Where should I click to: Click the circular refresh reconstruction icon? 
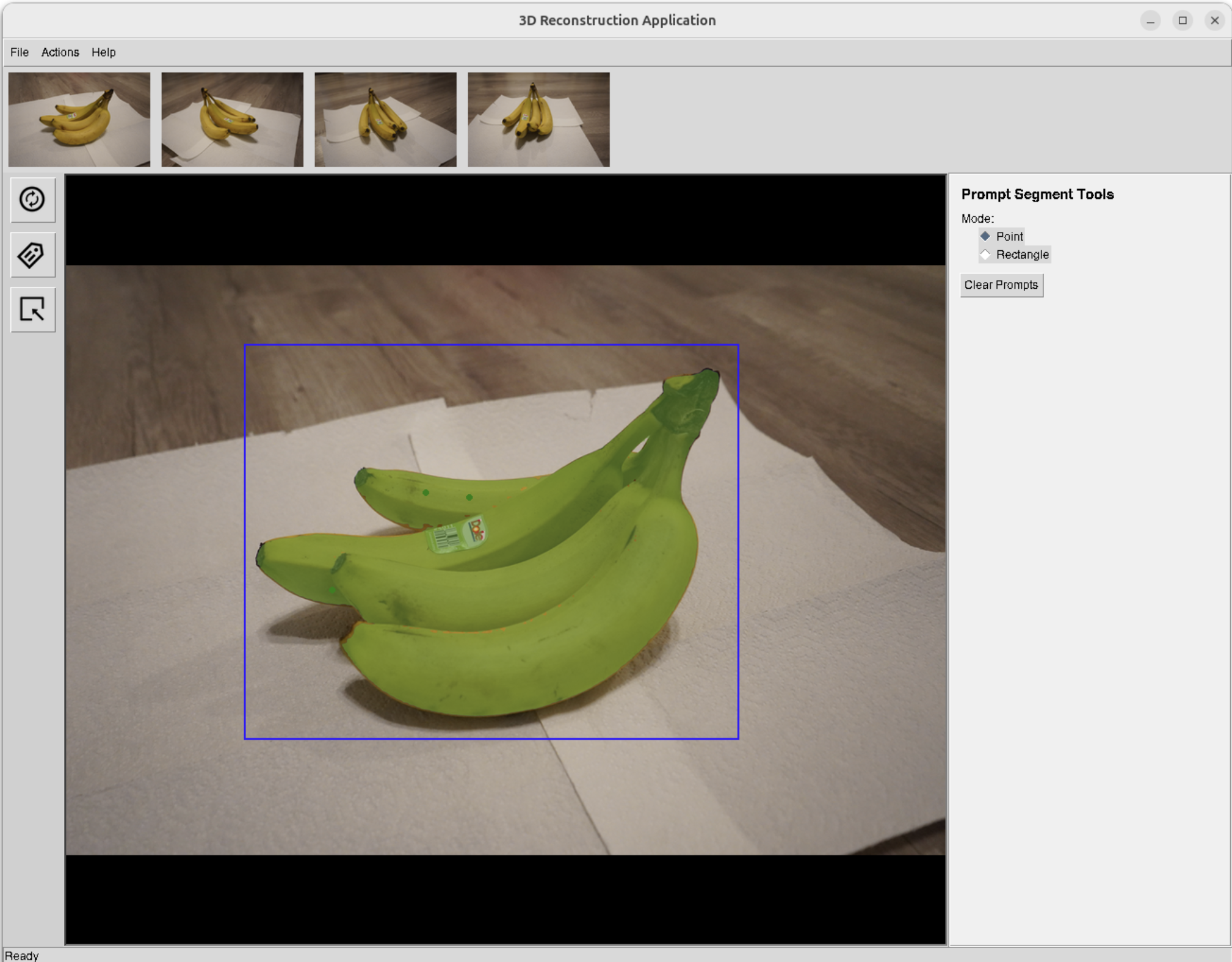tap(32, 200)
